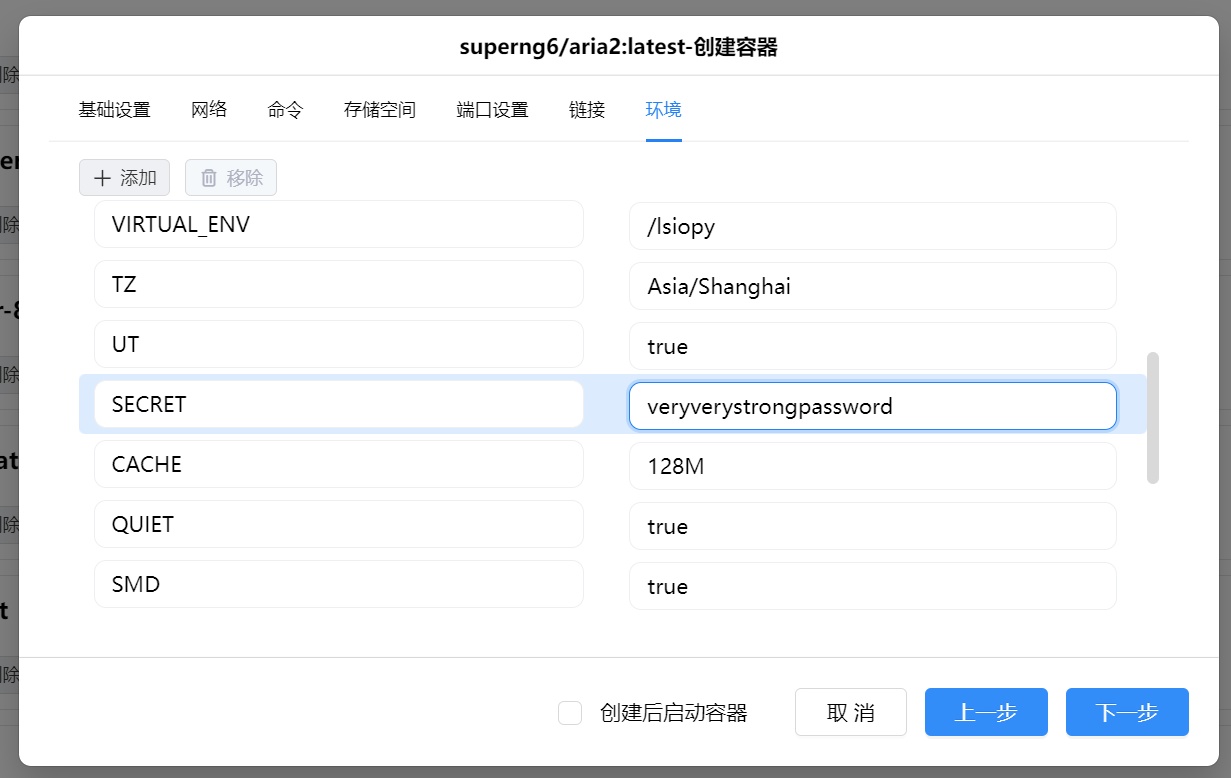Go to the 命令 tab
The image size is (1231, 778).
[285, 110]
